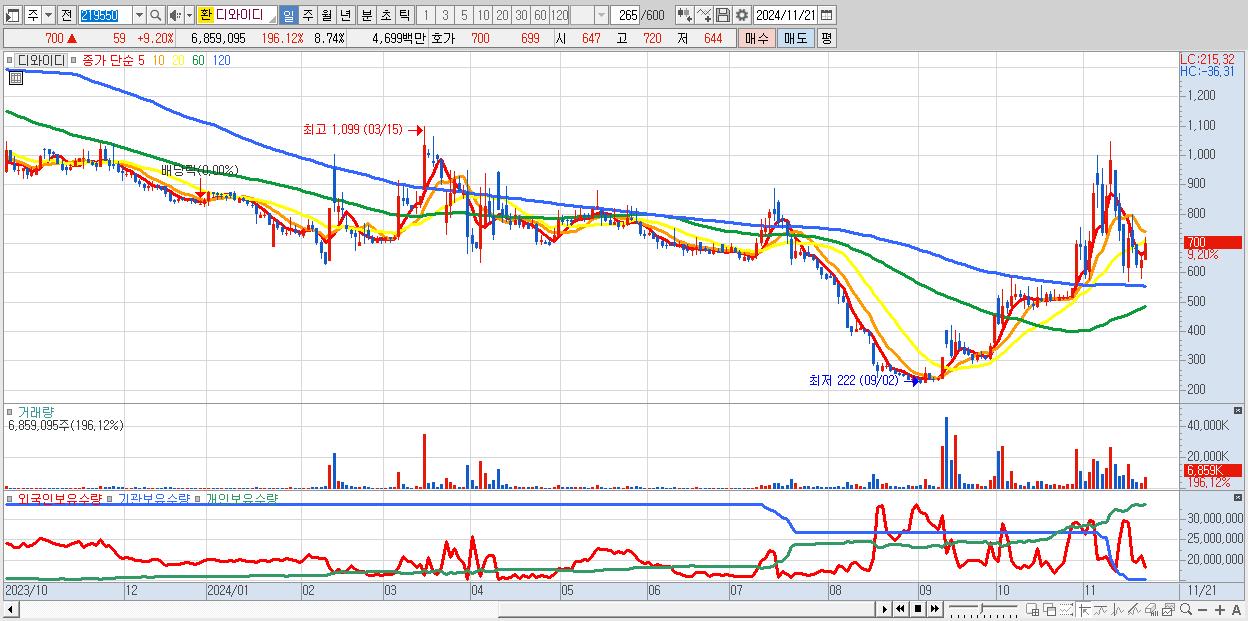
Task: Click the wave line chart icon
Action: point(1118,609)
